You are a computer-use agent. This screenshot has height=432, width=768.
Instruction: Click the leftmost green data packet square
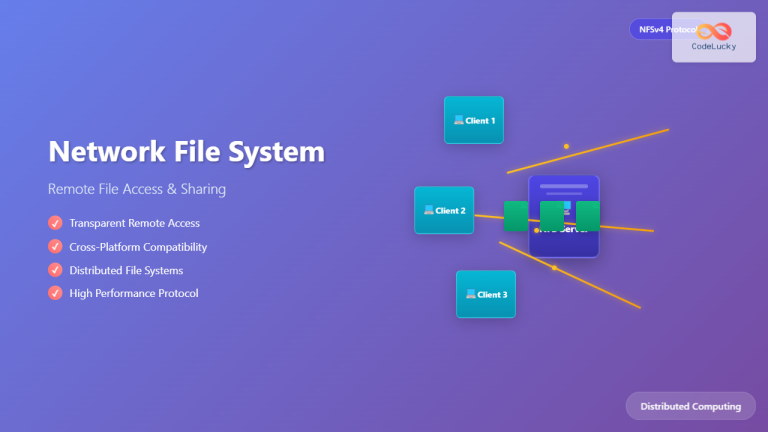[515, 216]
